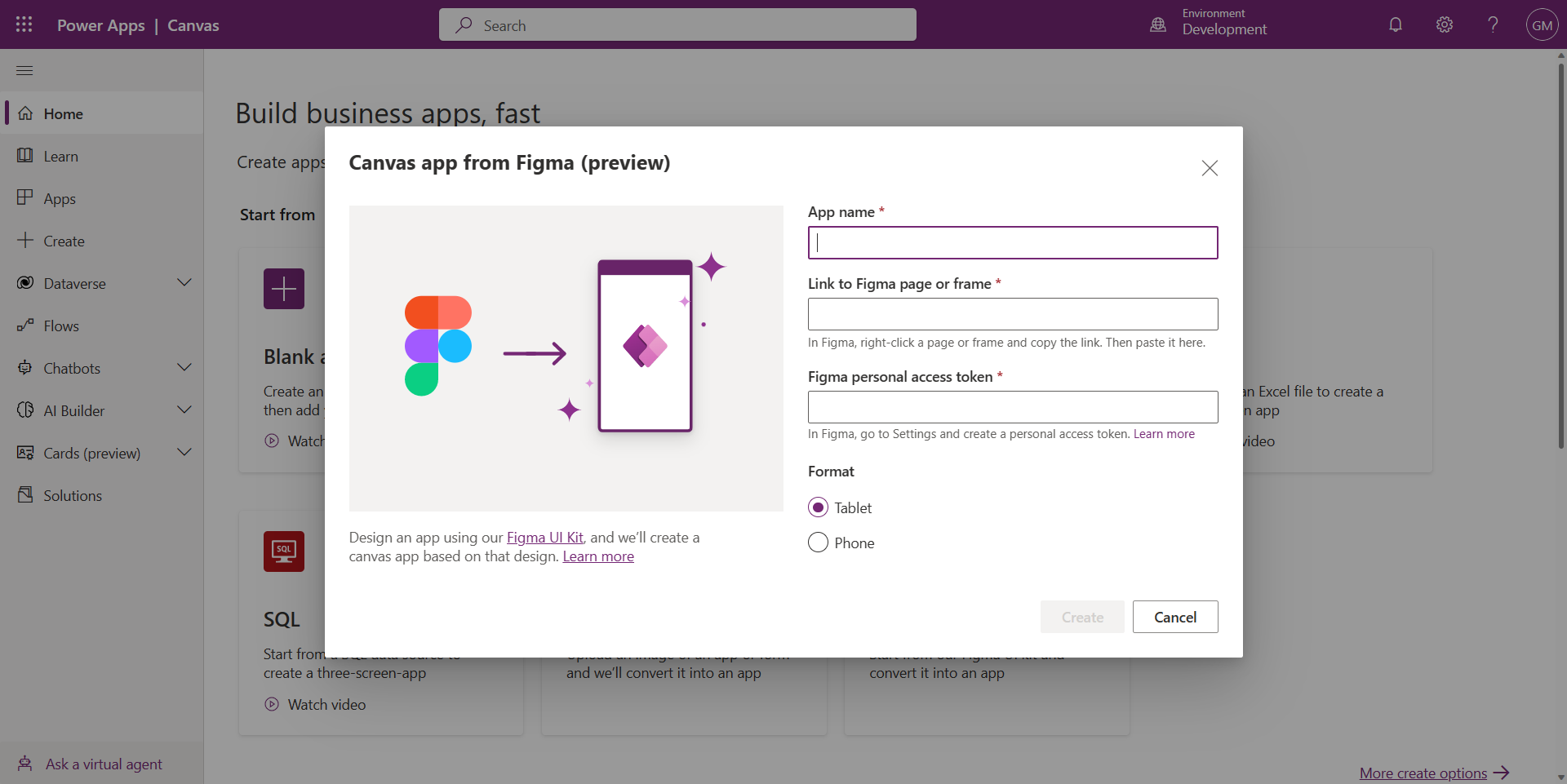Click the Figma to Power Apps illustration

(566, 358)
